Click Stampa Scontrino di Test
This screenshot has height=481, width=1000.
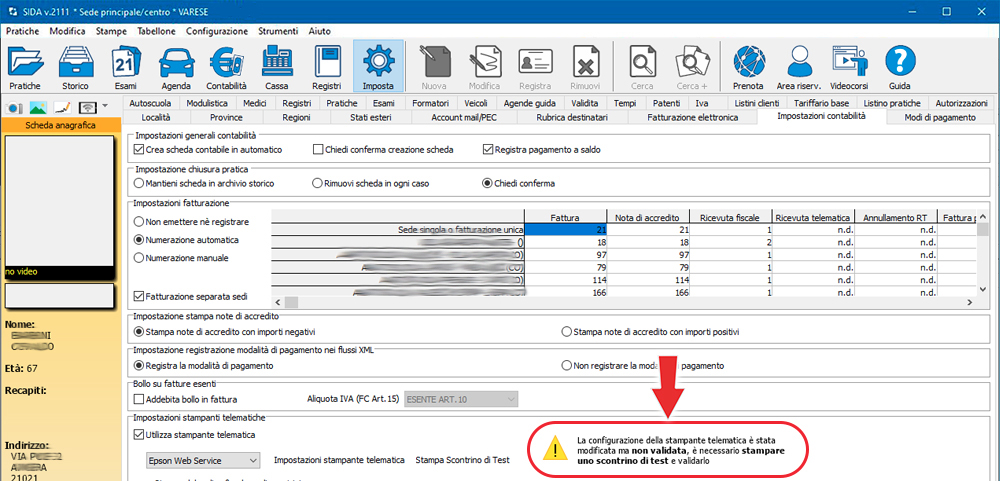pyautogui.click(x=465, y=460)
